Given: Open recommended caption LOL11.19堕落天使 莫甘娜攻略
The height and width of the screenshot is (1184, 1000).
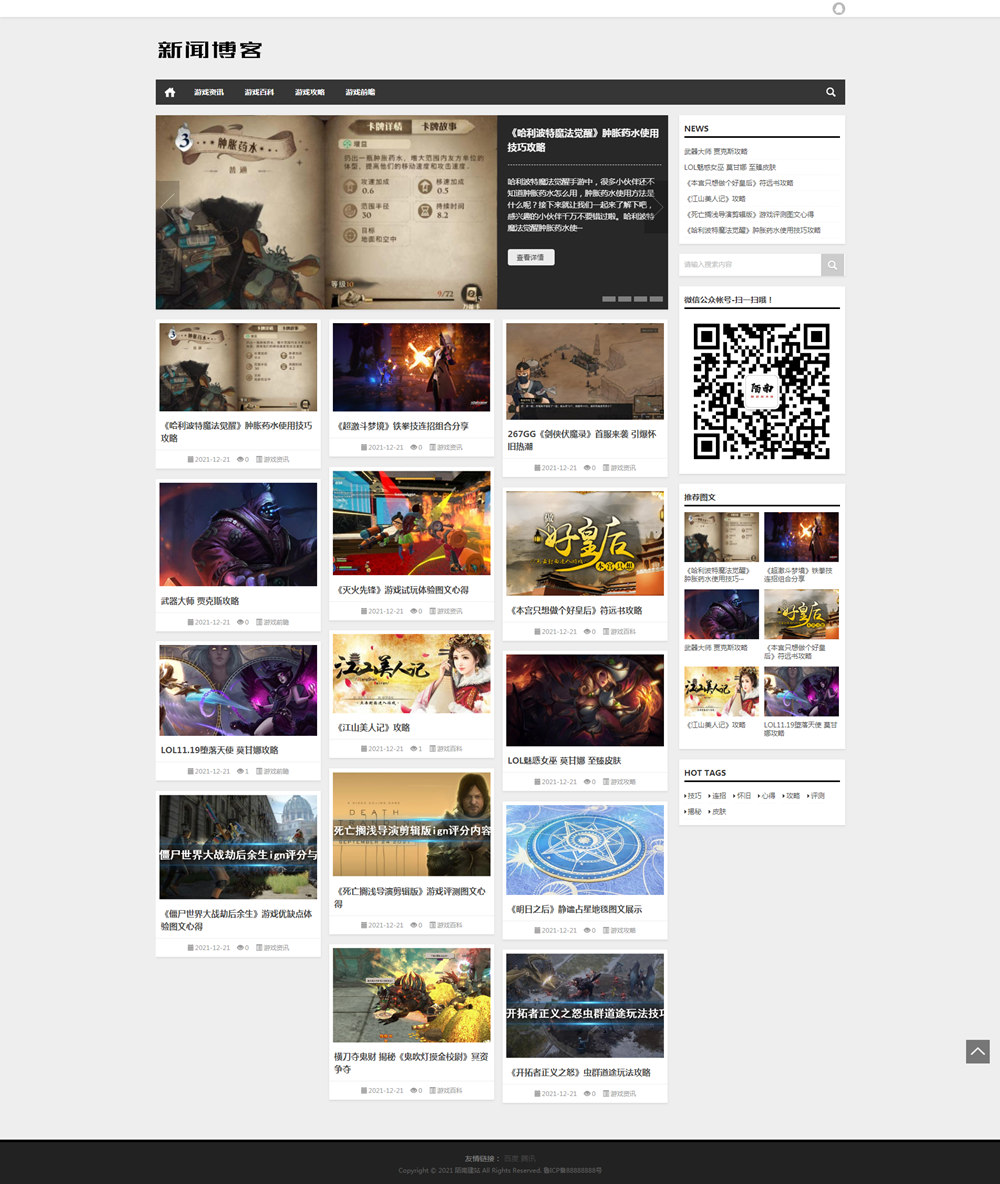Looking at the screenshot, I should pos(801,729).
